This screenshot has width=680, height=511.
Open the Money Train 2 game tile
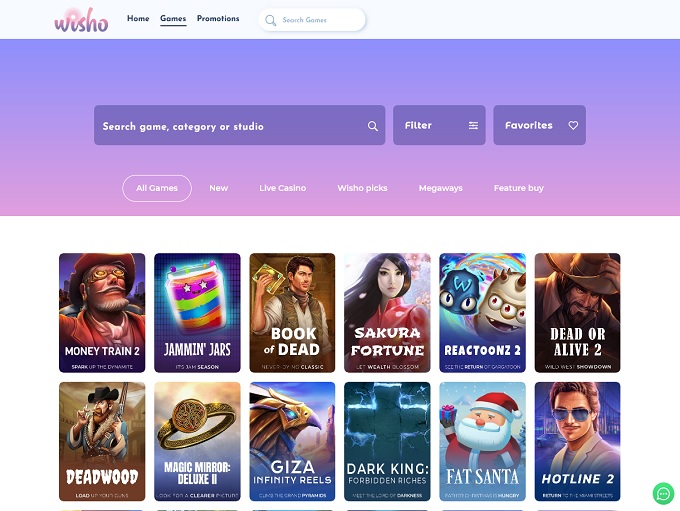(102, 313)
